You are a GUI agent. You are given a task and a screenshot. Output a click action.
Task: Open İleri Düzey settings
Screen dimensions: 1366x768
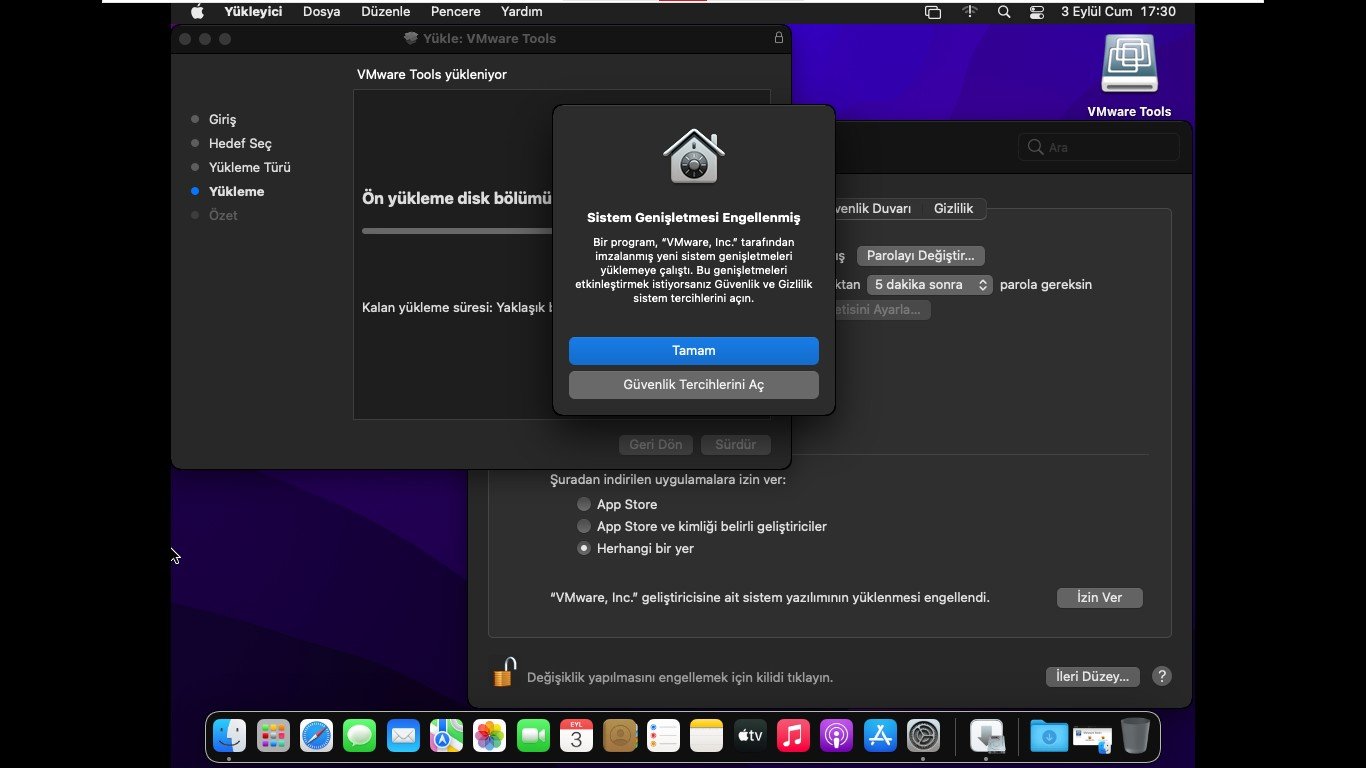coord(1092,677)
